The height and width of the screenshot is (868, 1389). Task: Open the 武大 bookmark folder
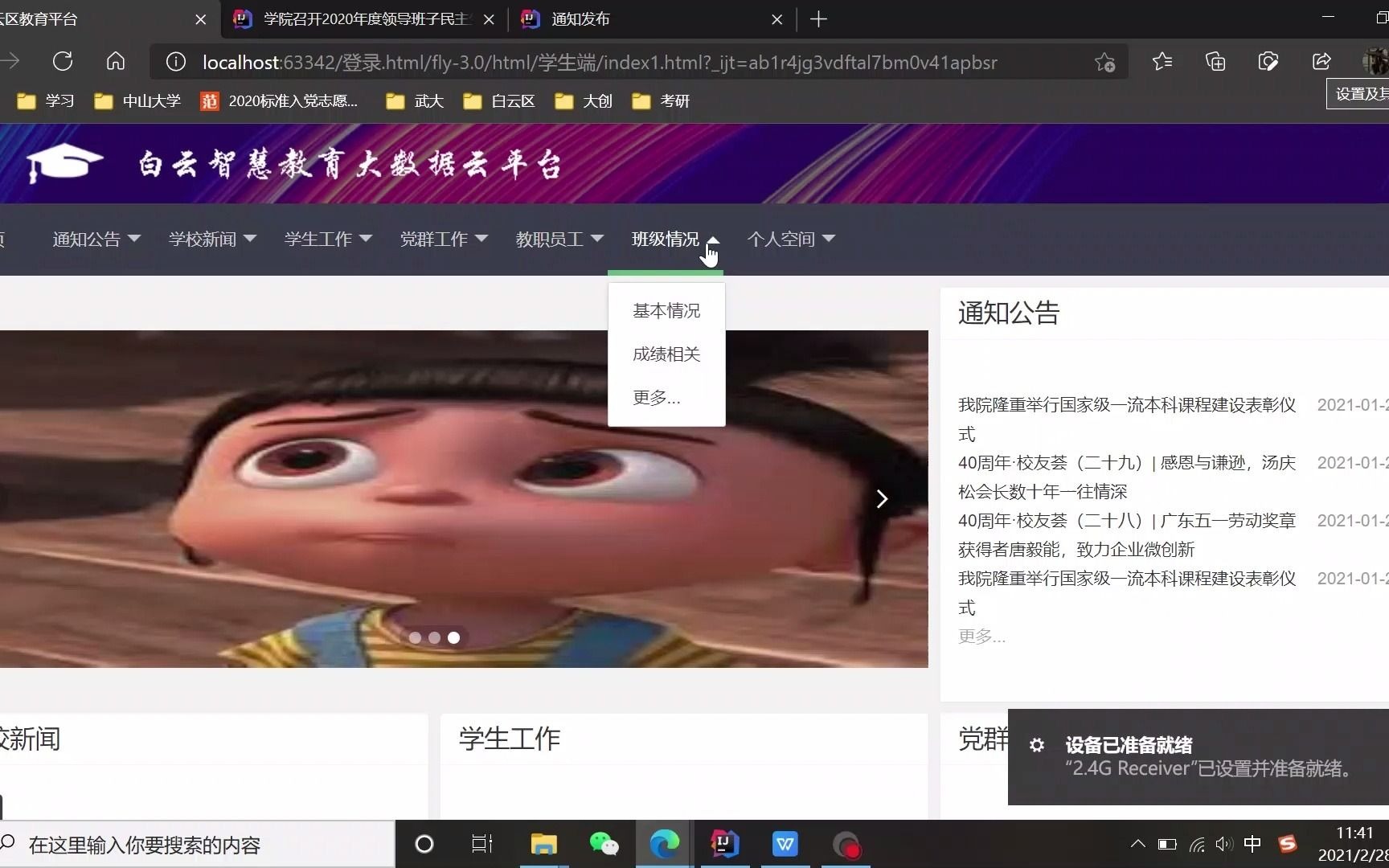tap(415, 101)
